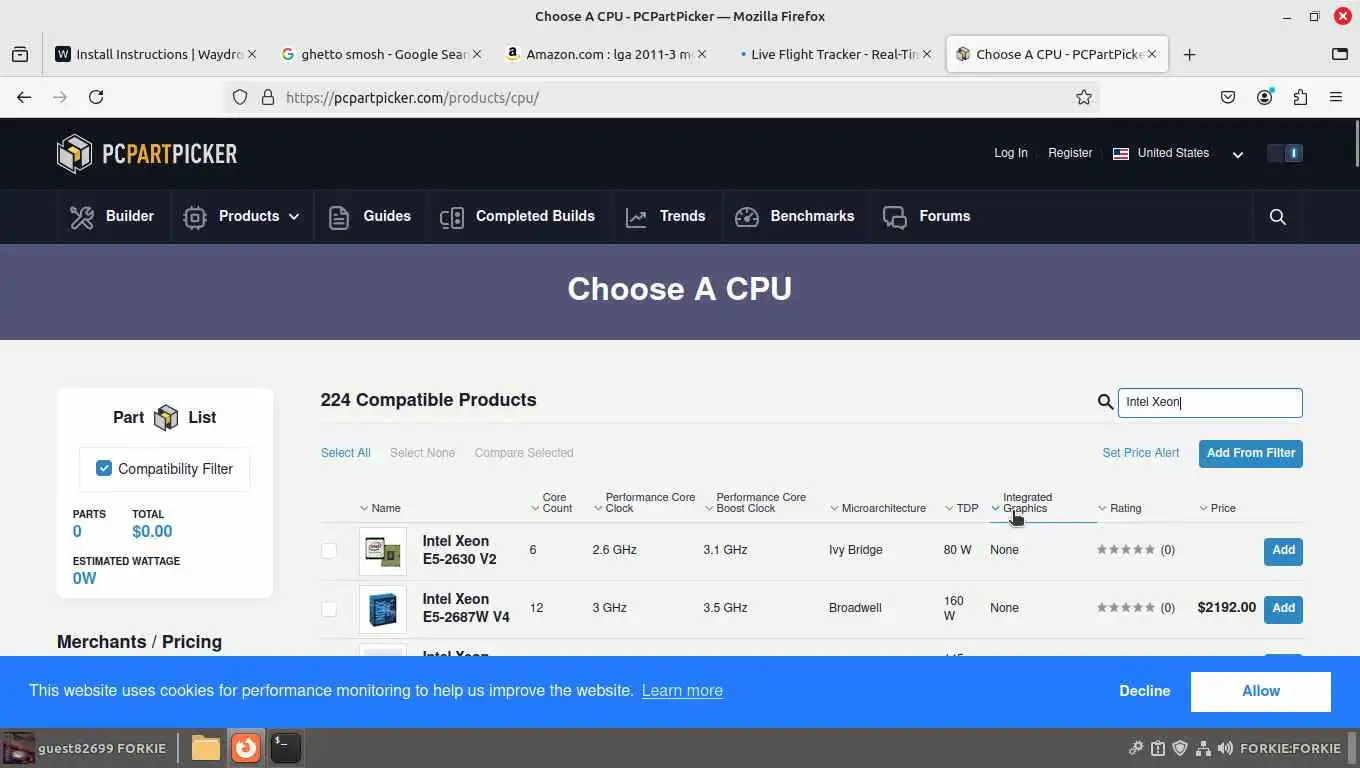Click the Intel Xeon search field
The image size is (1360, 768).
1210,402
